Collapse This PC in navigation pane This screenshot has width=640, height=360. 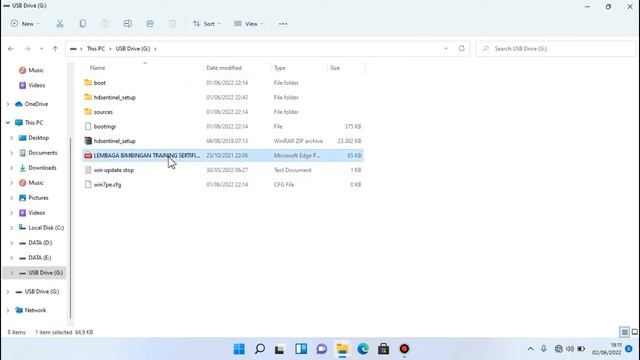click(8, 122)
